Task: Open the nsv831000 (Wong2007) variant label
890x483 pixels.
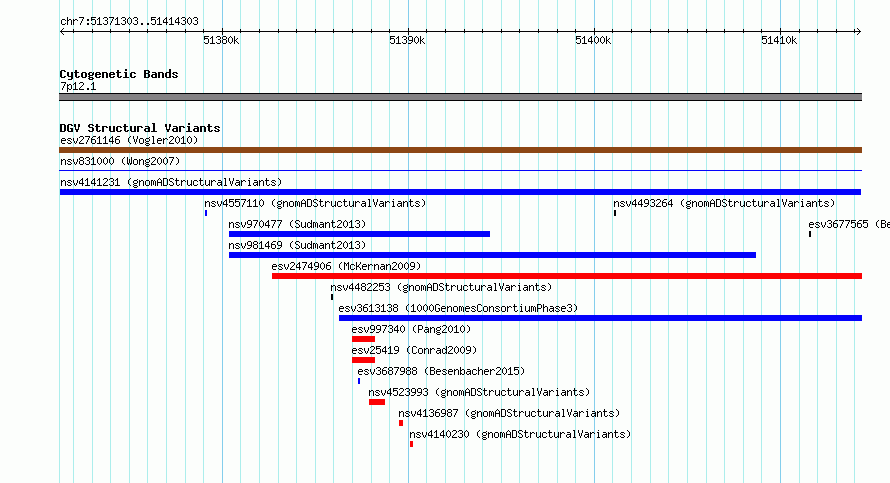Action: pos(120,161)
